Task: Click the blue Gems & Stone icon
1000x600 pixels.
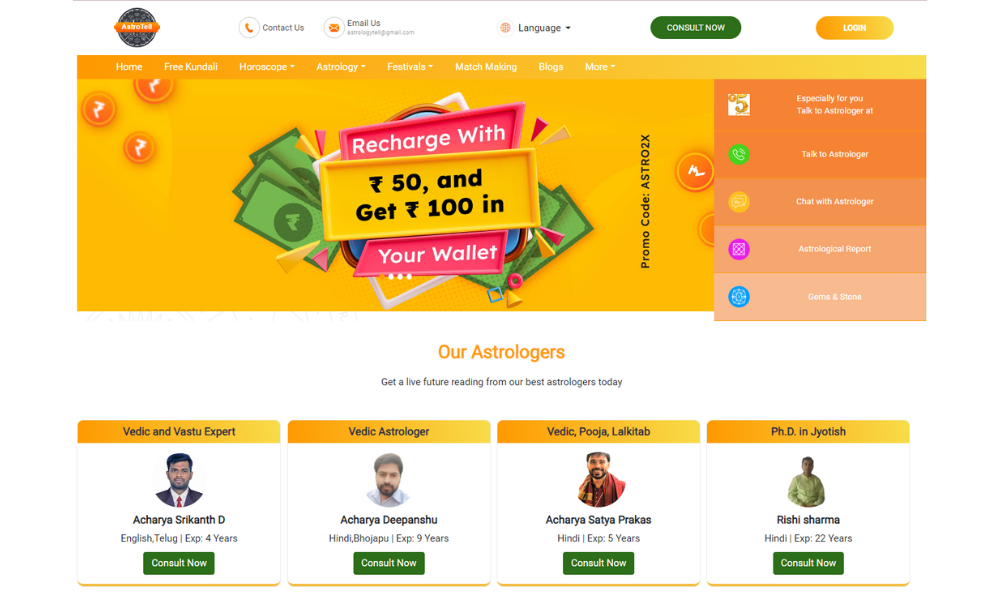Action: pyautogui.click(x=739, y=296)
